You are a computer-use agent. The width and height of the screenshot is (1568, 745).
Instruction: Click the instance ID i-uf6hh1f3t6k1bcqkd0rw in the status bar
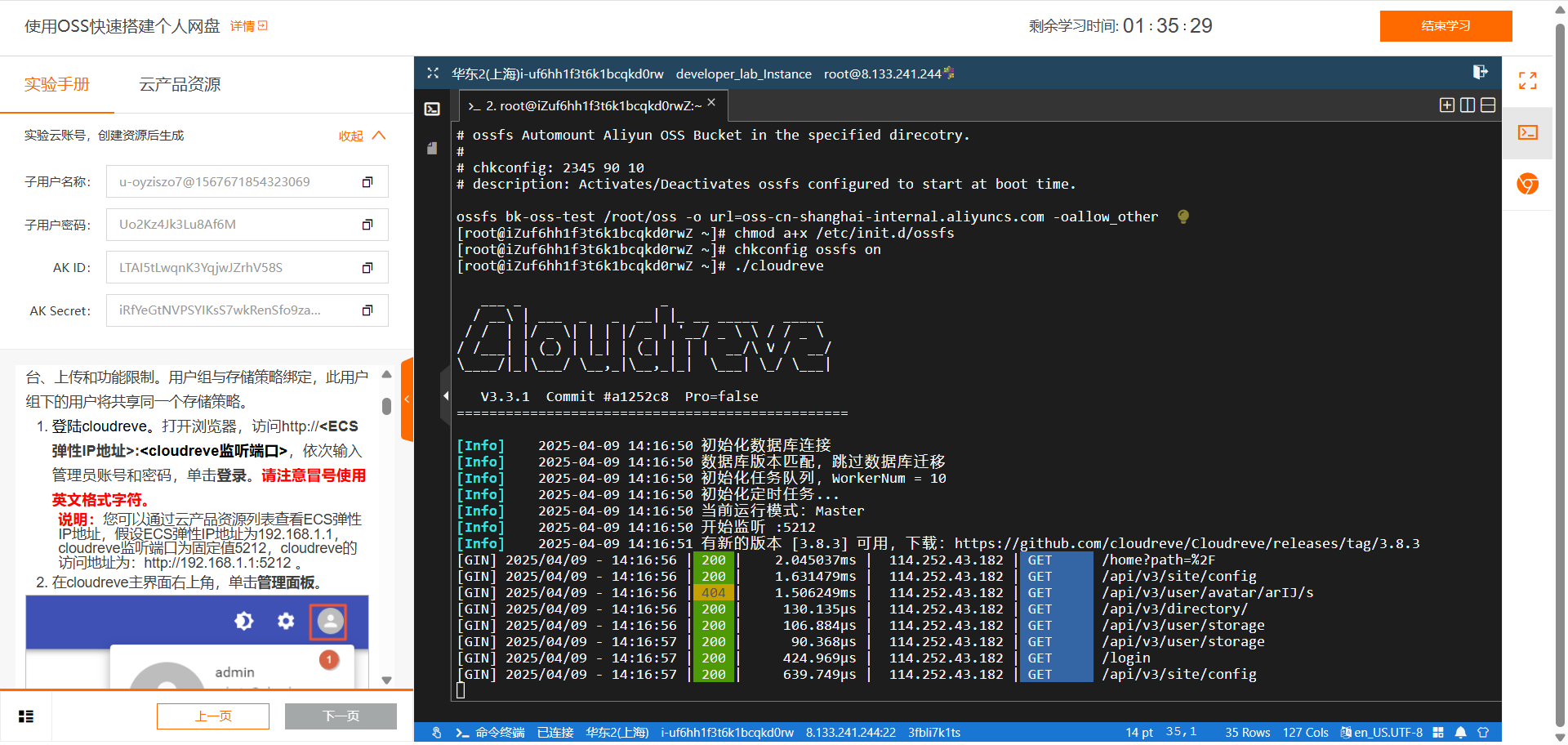click(x=727, y=733)
